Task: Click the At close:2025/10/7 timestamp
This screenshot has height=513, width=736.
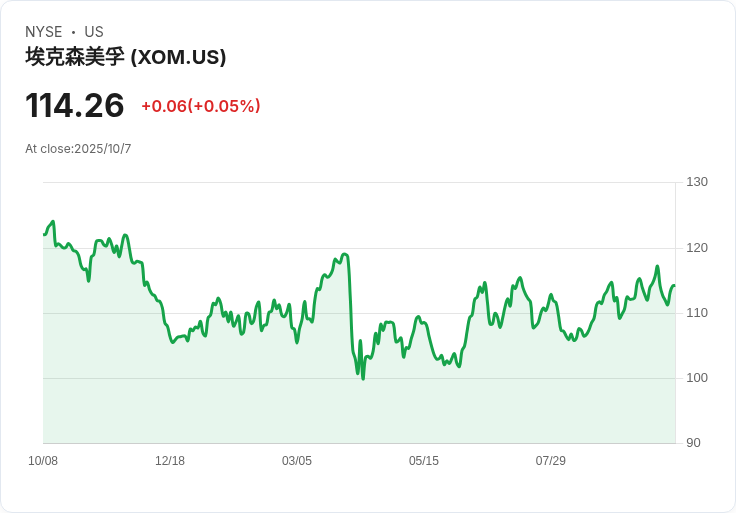Action: pos(78,149)
